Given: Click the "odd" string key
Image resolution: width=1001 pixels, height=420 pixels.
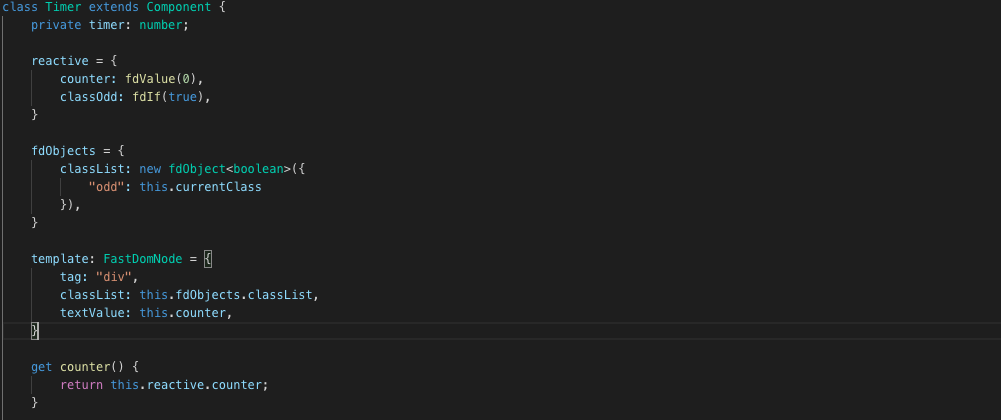Looking at the screenshot, I should tap(110, 187).
